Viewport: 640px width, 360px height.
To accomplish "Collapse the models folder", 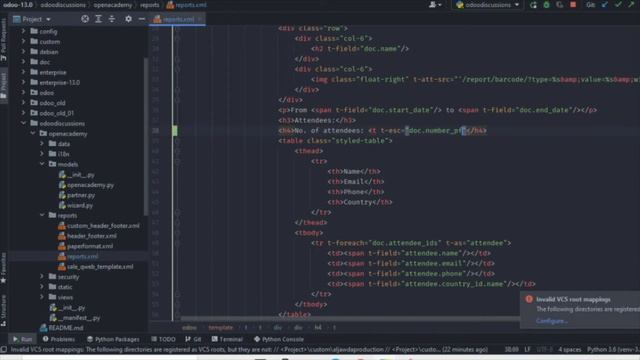I will [x=42, y=164].
